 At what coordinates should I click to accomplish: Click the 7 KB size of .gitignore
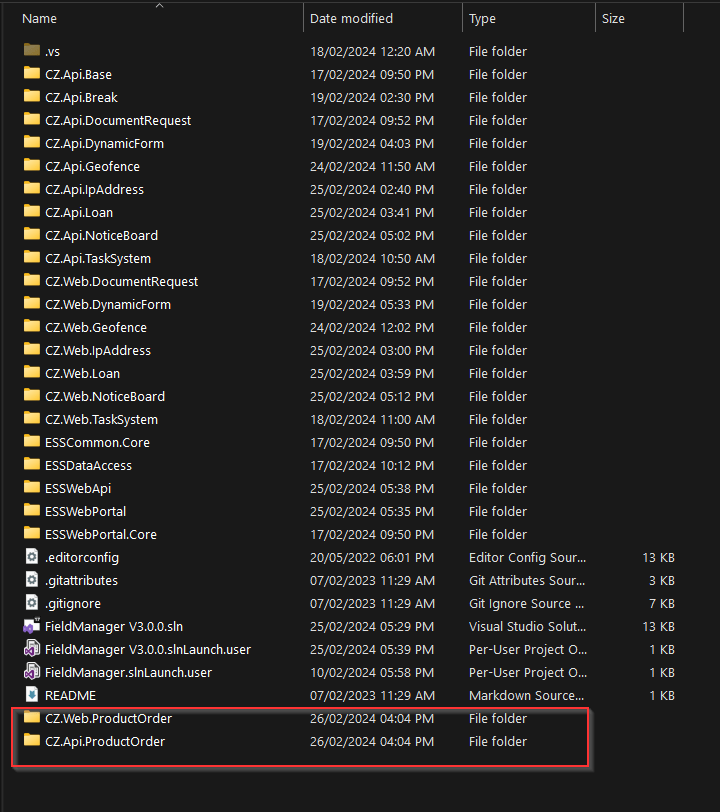(662, 604)
